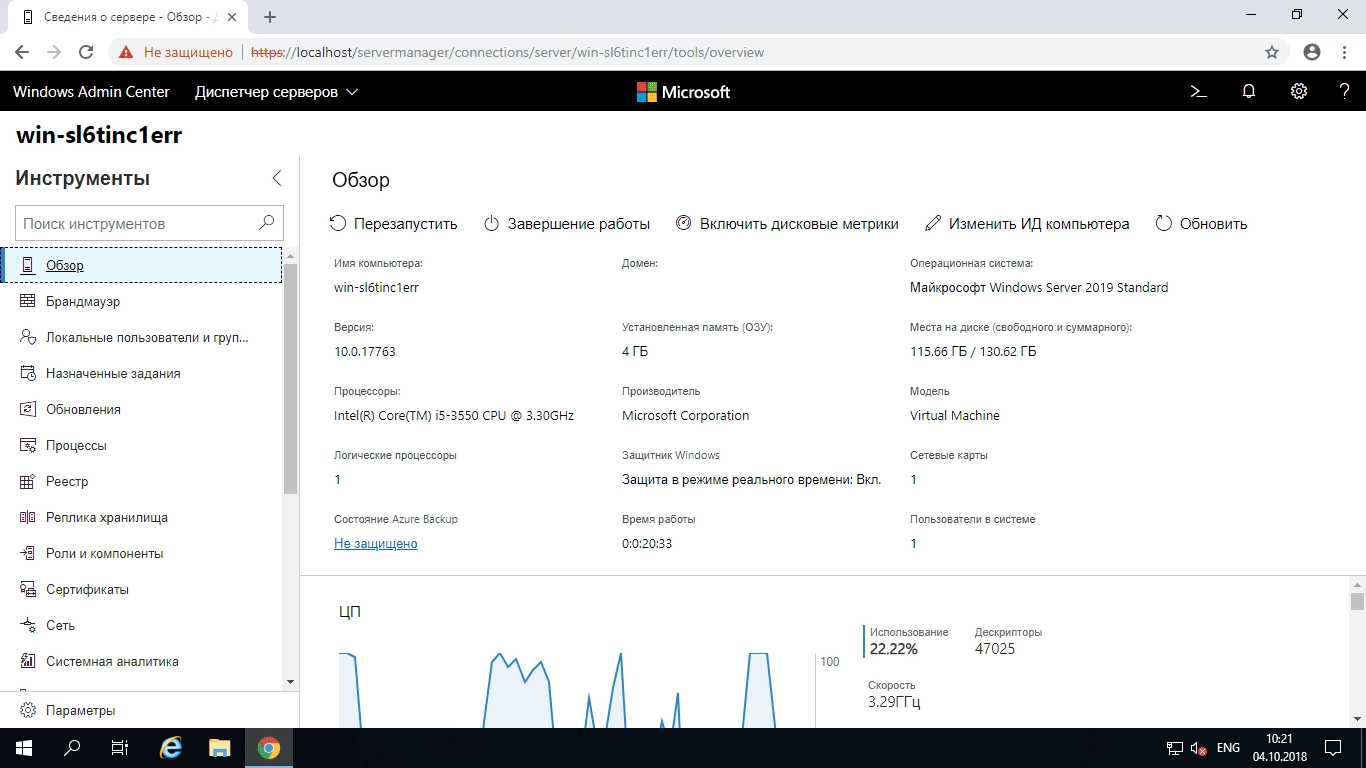Open the Реестр registry icon
Viewport: 1366px width, 768px height.
point(28,481)
